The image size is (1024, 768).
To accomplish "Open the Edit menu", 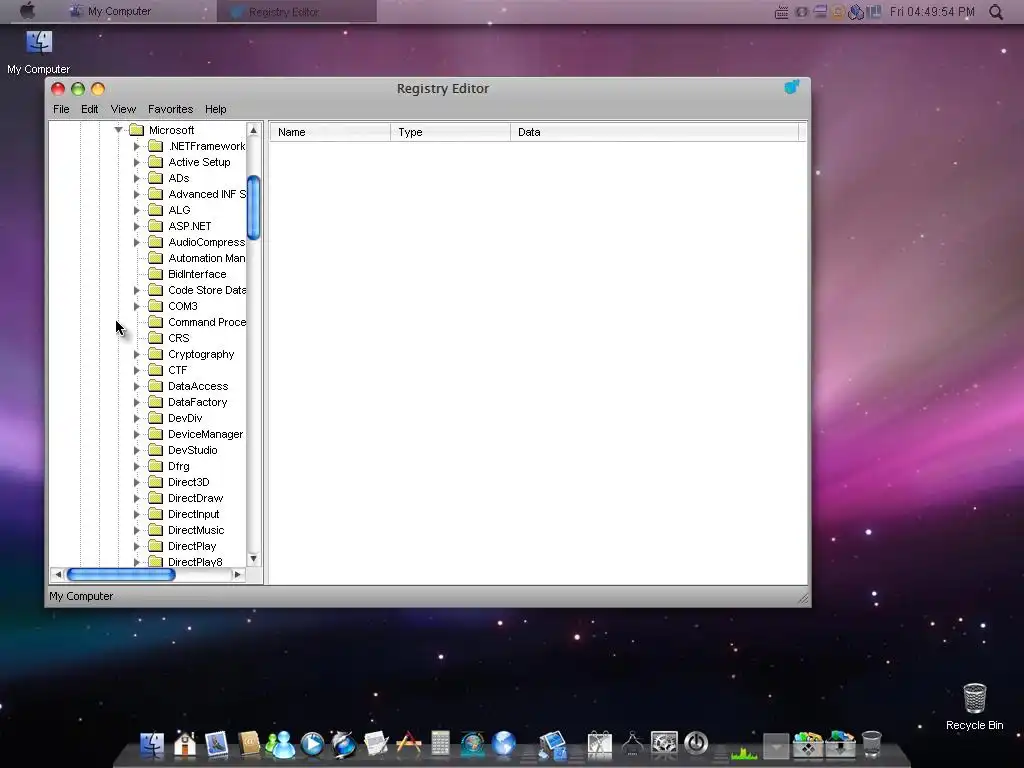I will [89, 109].
